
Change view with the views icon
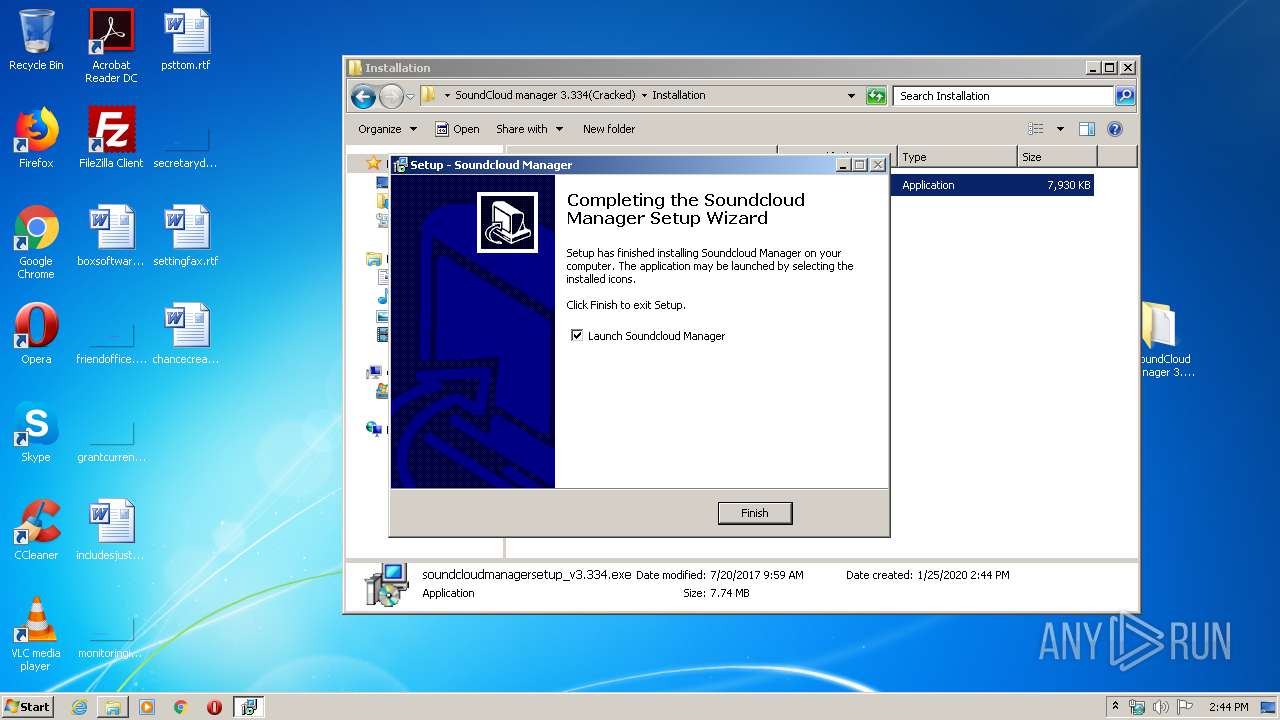1036,129
